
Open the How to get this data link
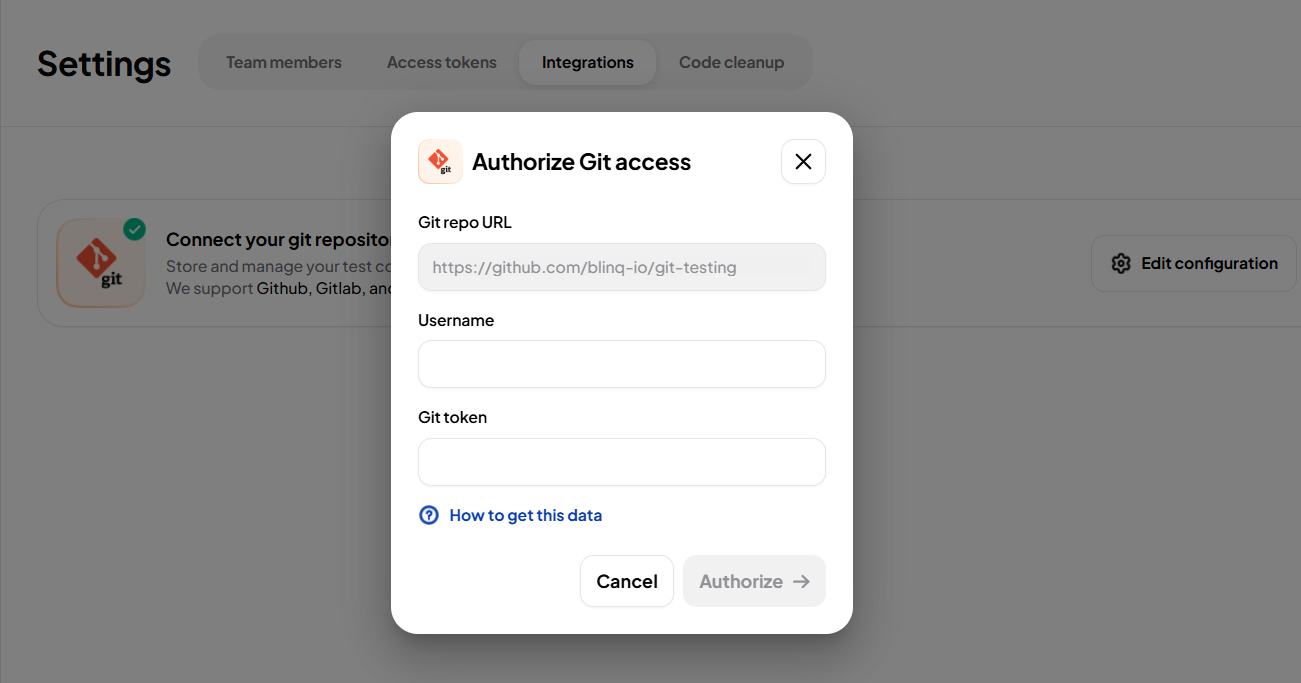tap(525, 515)
